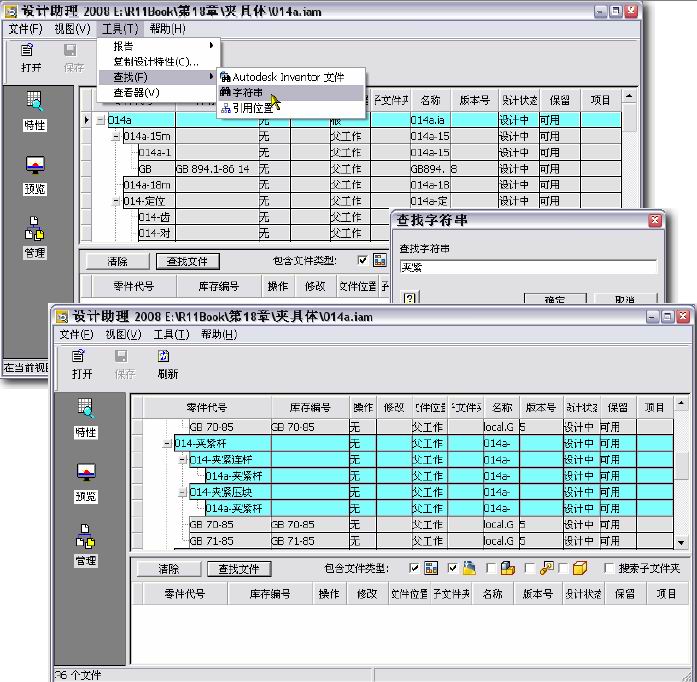Click the key-shaped file type icon in the front window
This screenshot has height=682, width=697.
[x=547, y=568]
